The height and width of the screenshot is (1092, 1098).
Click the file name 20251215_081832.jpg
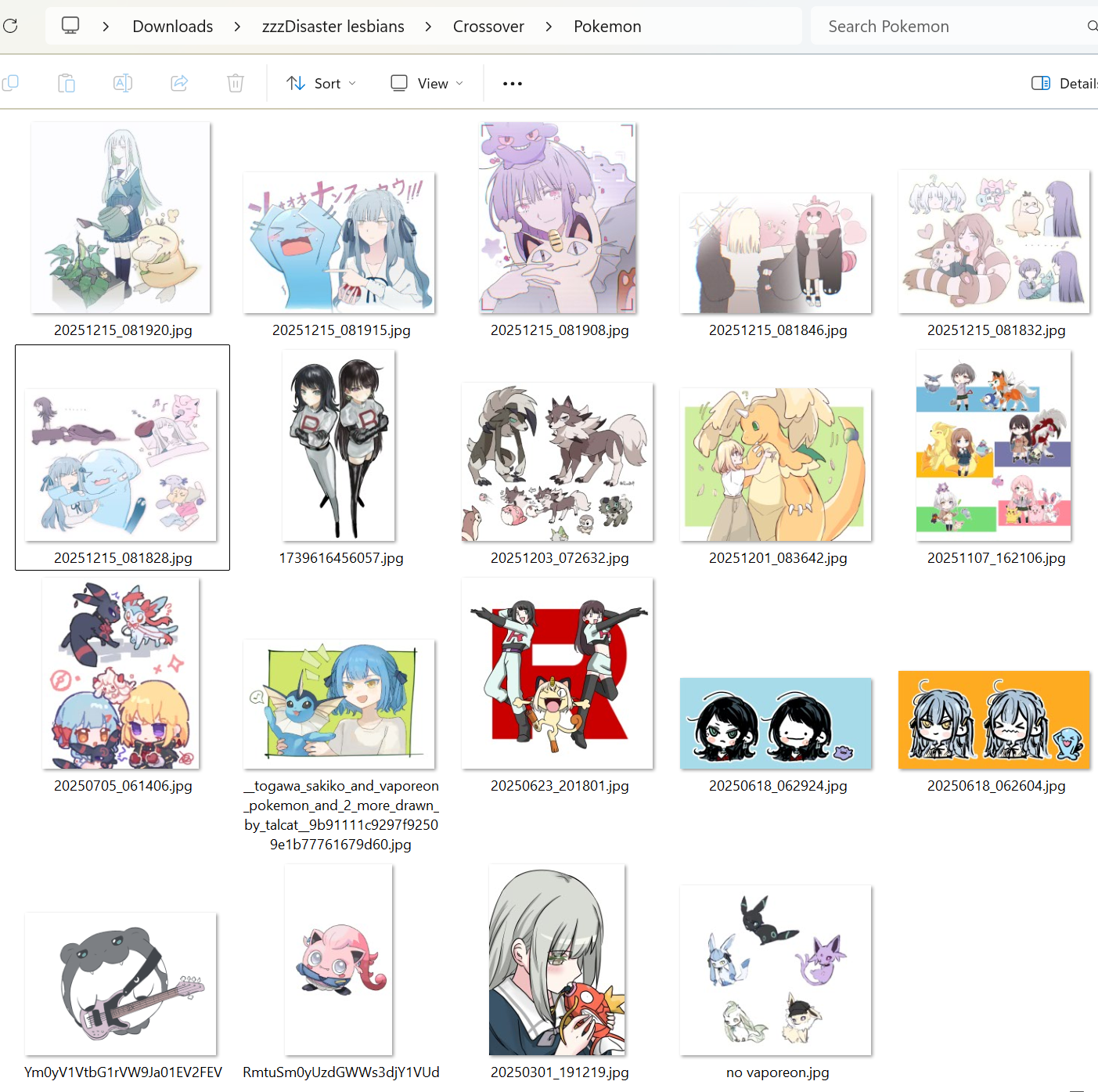(996, 330)
